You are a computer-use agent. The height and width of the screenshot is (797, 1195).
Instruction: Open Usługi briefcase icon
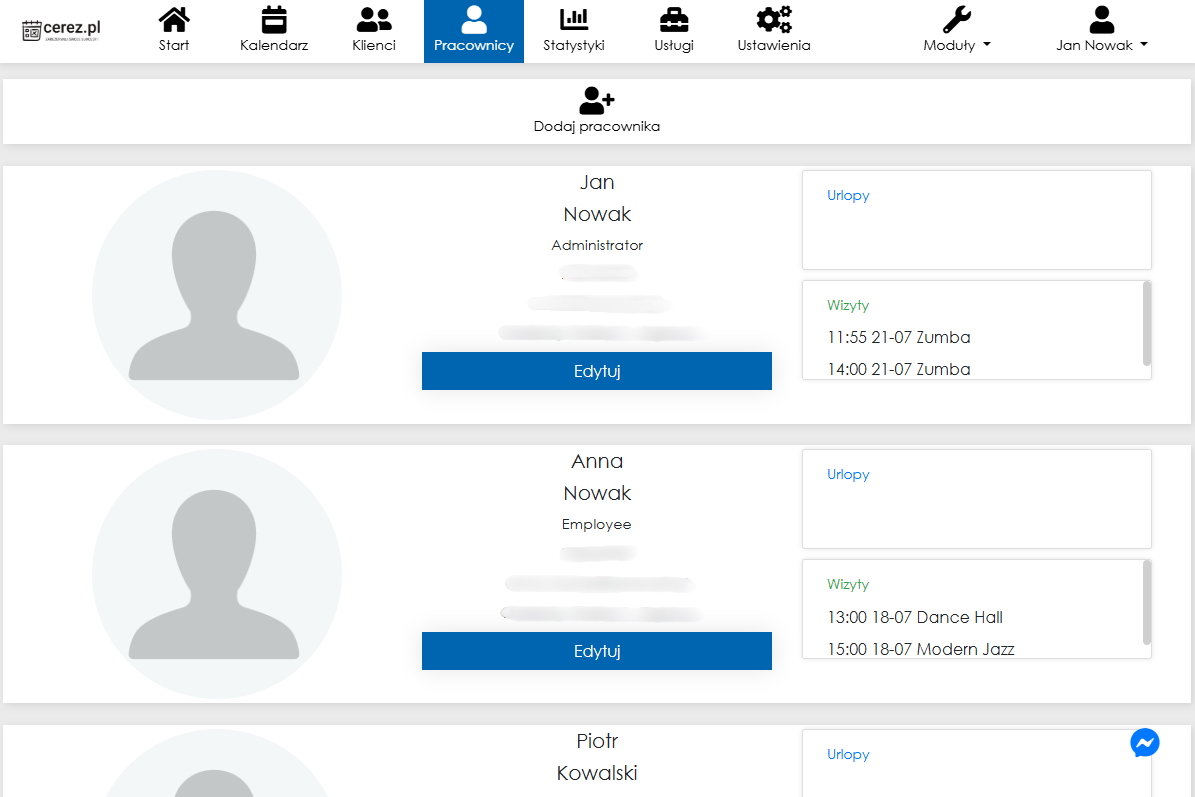(x=674, y=20)
